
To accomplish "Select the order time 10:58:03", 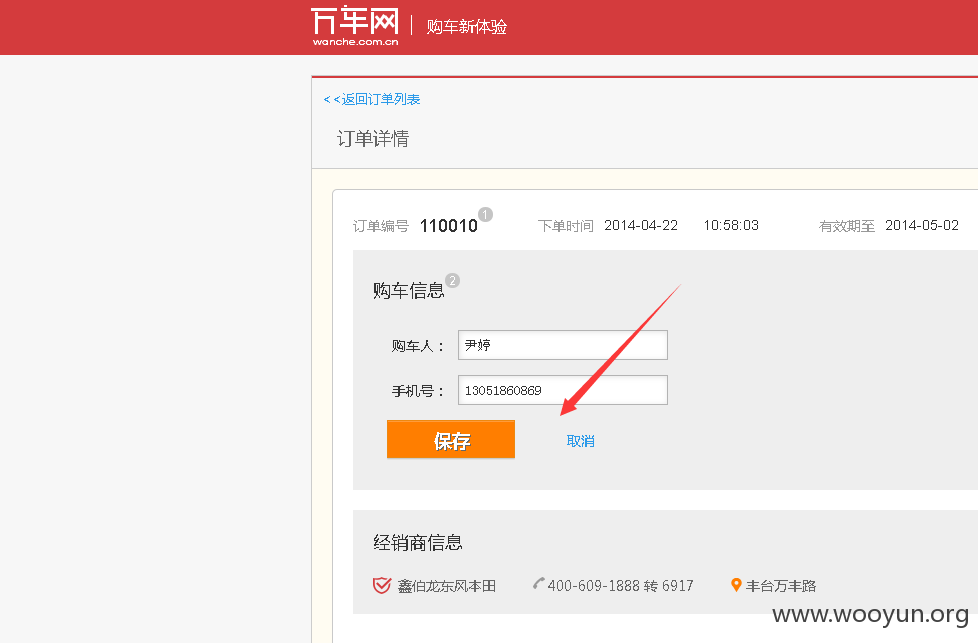I will 731,225.
